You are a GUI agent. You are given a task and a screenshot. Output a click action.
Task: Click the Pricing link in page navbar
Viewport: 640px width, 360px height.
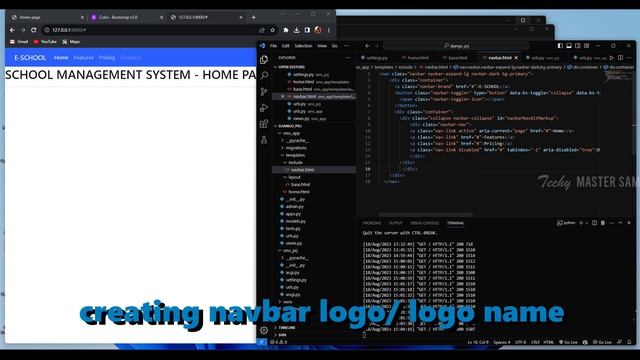(x=107, y=58)
